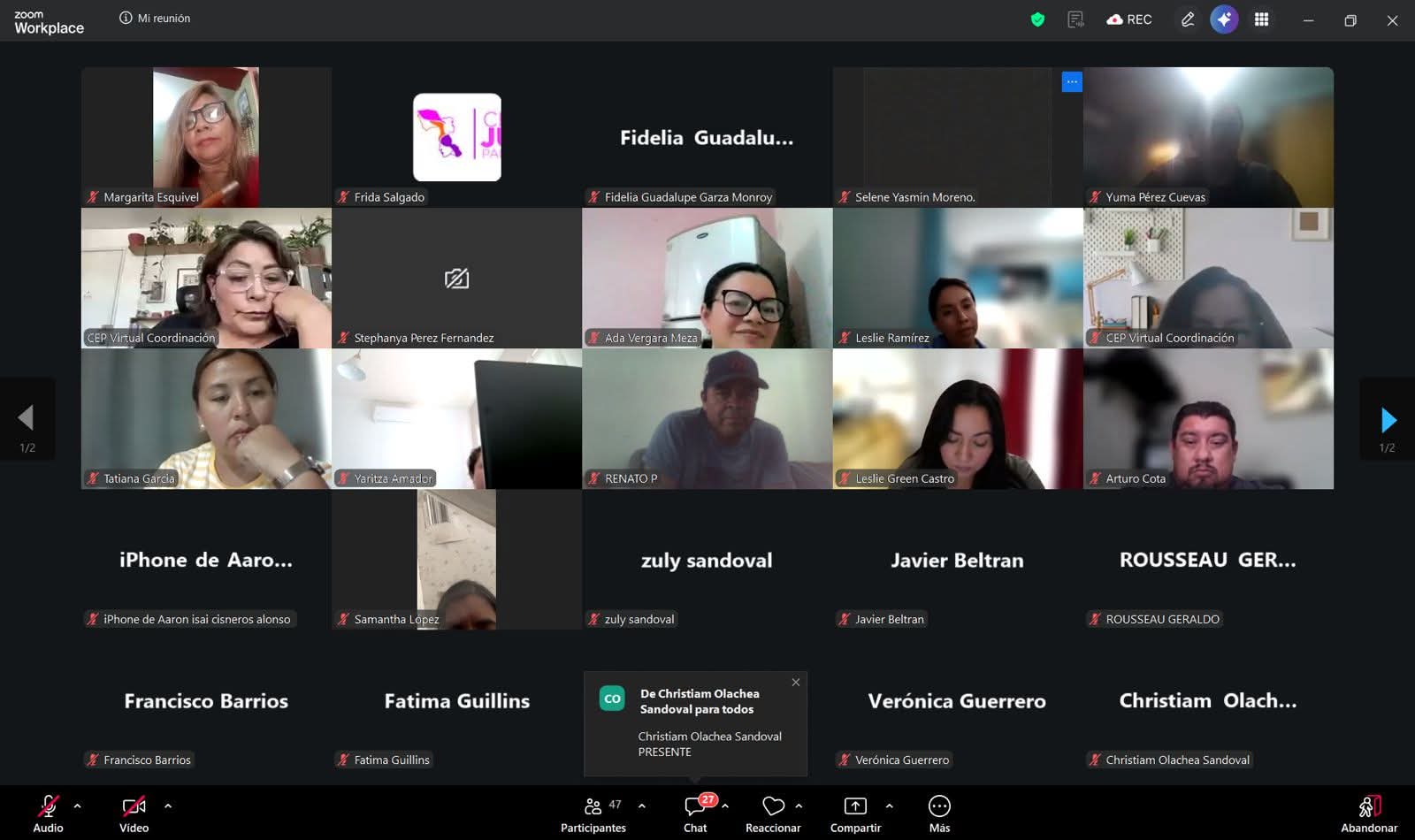This screenshot has height=840, width=1415.
Task: Click the REC cloud recording indicator
Action: tap(1129, 19)
